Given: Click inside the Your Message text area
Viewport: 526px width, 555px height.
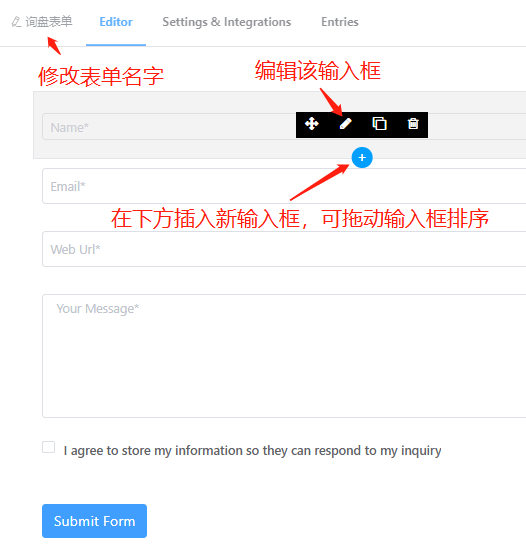Looking at the screenshot, I should 284,356.
